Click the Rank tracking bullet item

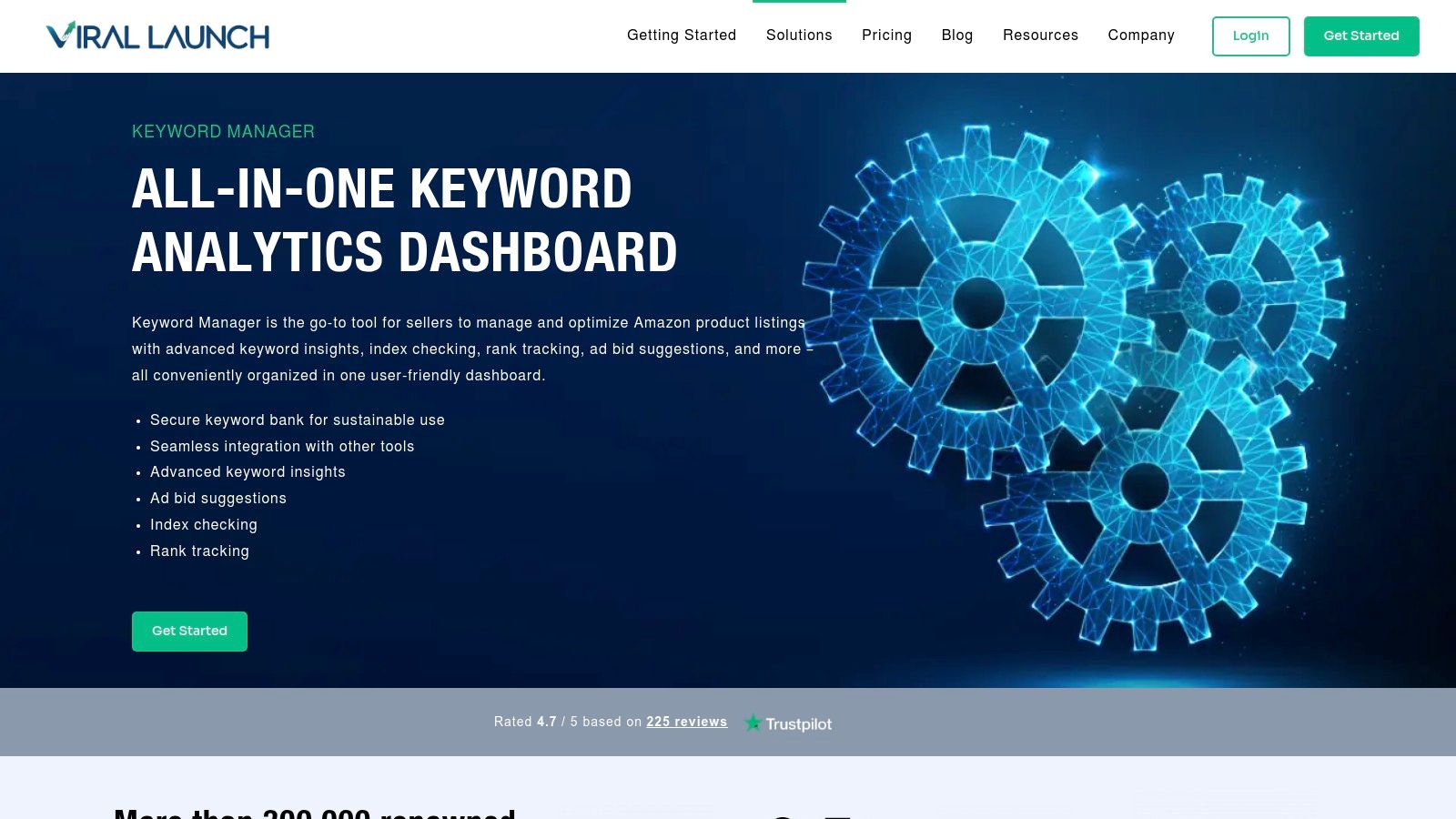pyautogui.click(x=199, y=551)
